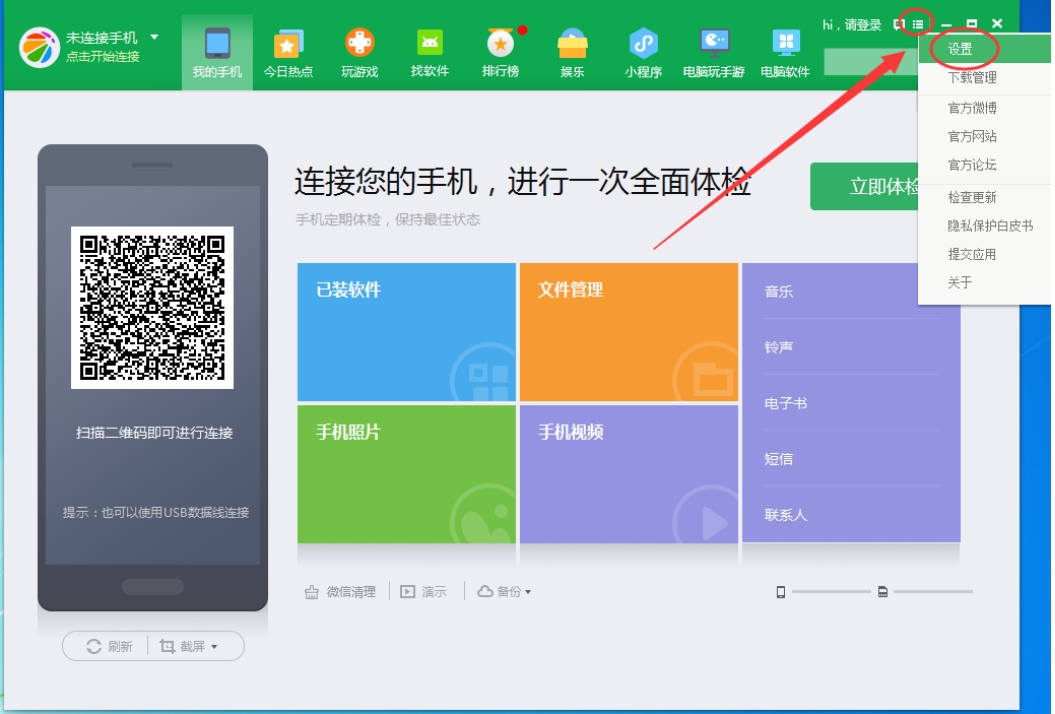Click '手机定期体检，保持最佳状态' text

click(388, 219)
